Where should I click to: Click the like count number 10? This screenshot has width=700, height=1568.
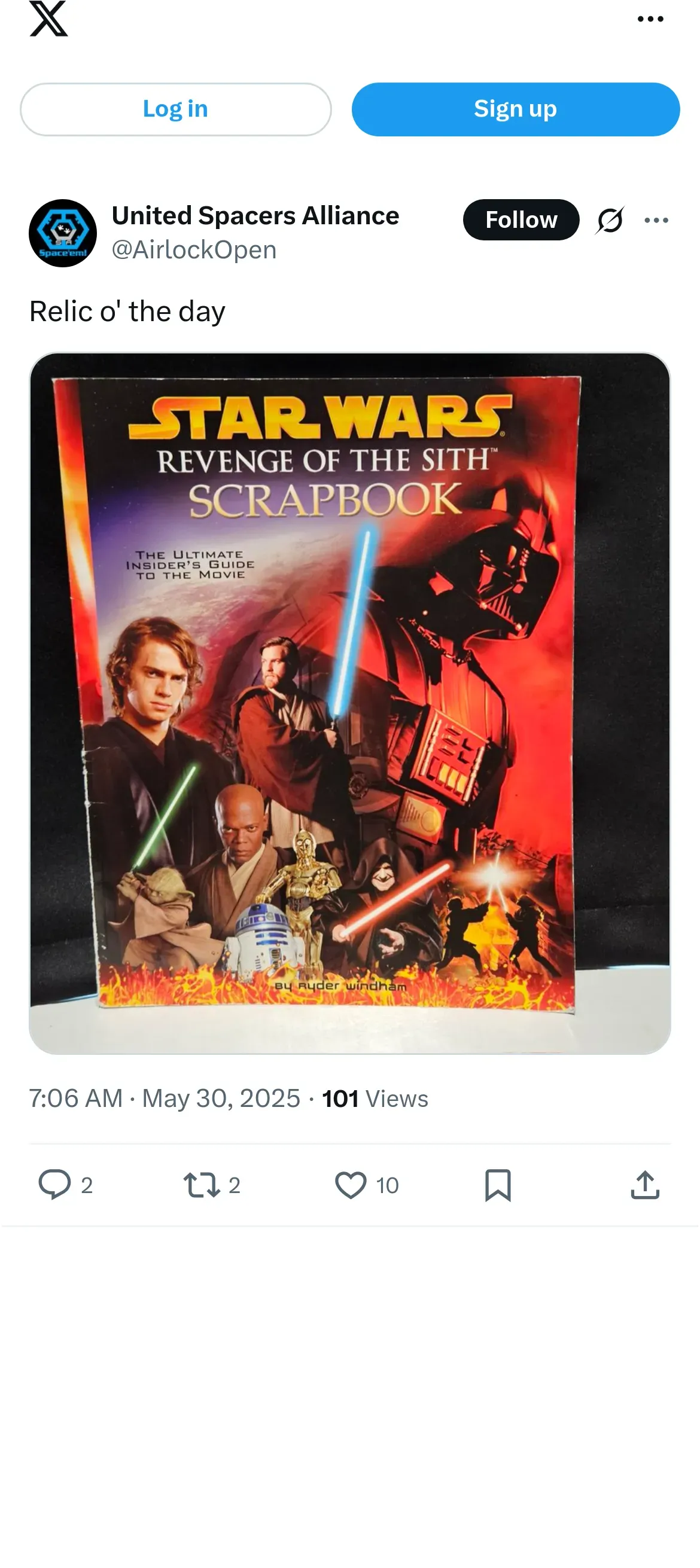click(387, 1185)
